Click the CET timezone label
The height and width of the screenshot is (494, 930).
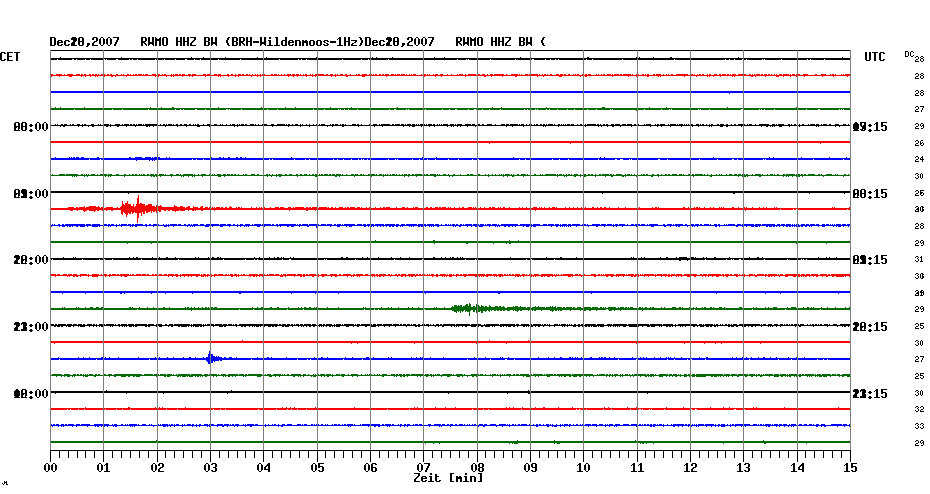10,57
